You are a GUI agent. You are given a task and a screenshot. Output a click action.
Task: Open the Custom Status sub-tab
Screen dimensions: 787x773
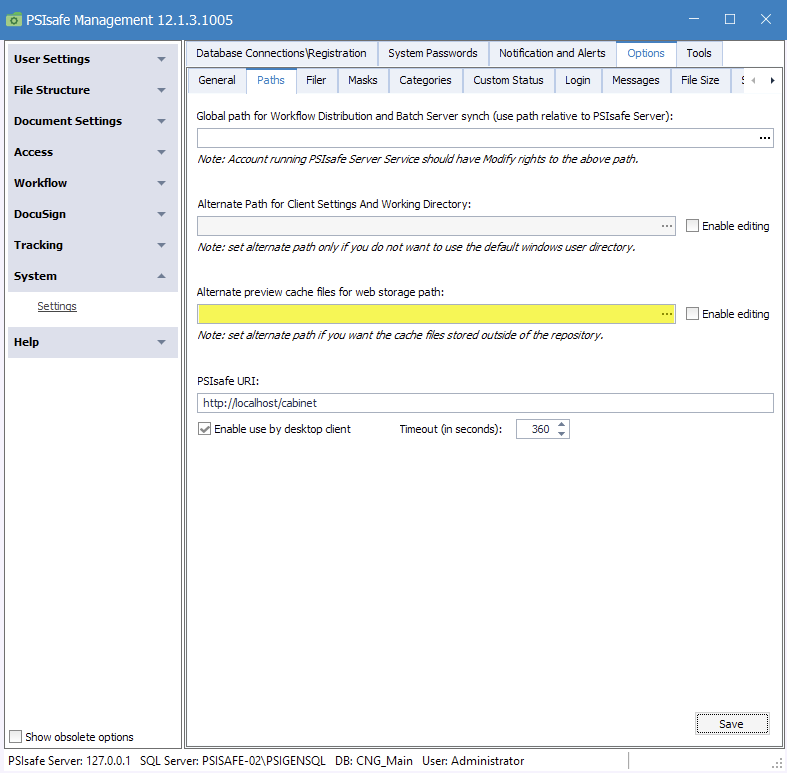[508, 80]
